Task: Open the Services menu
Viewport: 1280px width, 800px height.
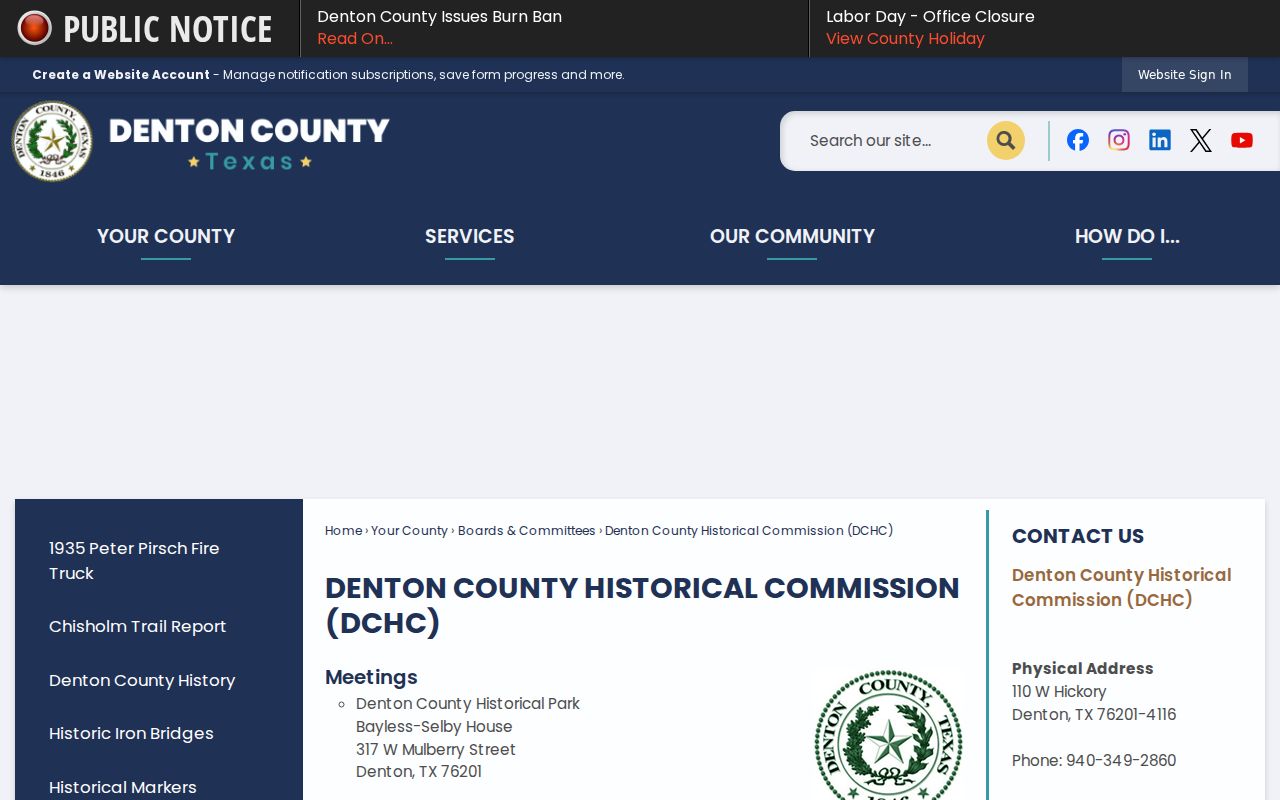Action: [469, 237]
